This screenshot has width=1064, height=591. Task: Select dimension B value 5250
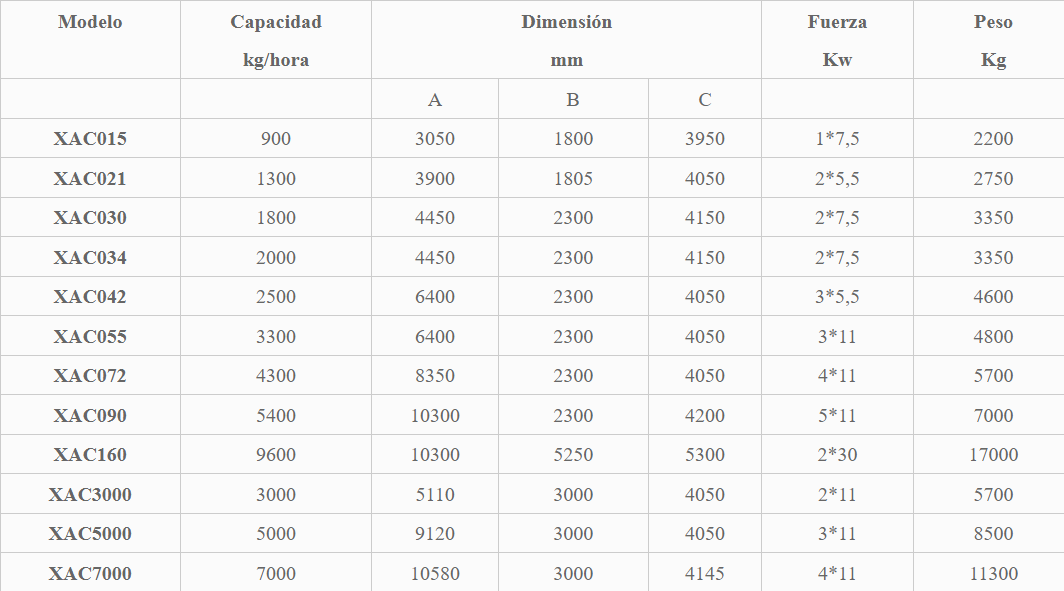pyautogui.click(x=573, y=455)
